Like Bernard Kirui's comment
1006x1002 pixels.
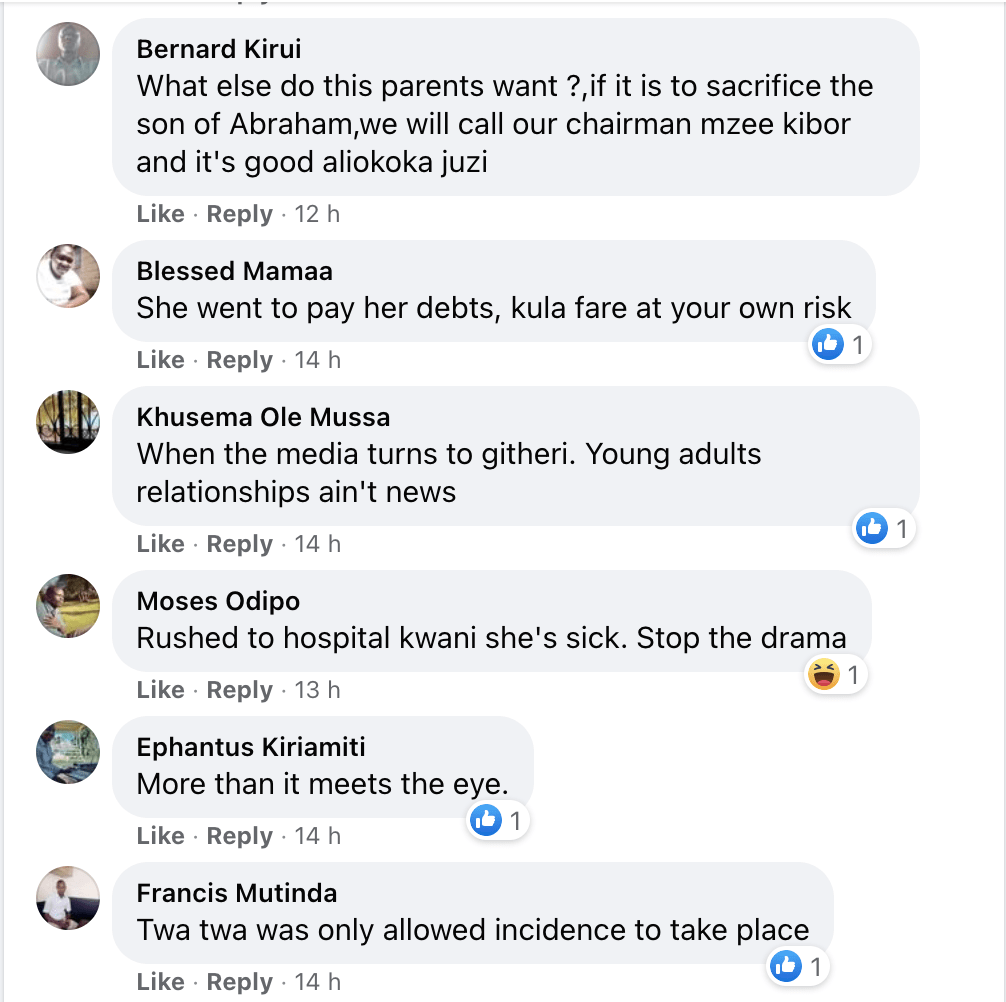160,214
